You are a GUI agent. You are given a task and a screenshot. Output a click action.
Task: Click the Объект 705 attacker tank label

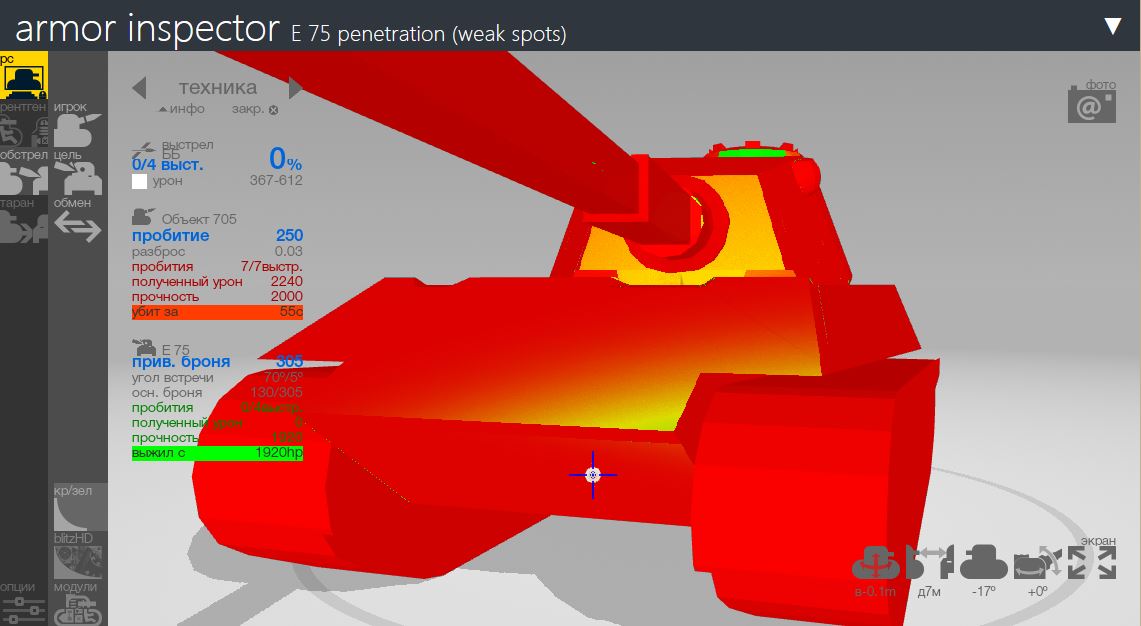(x=184, y=218)
